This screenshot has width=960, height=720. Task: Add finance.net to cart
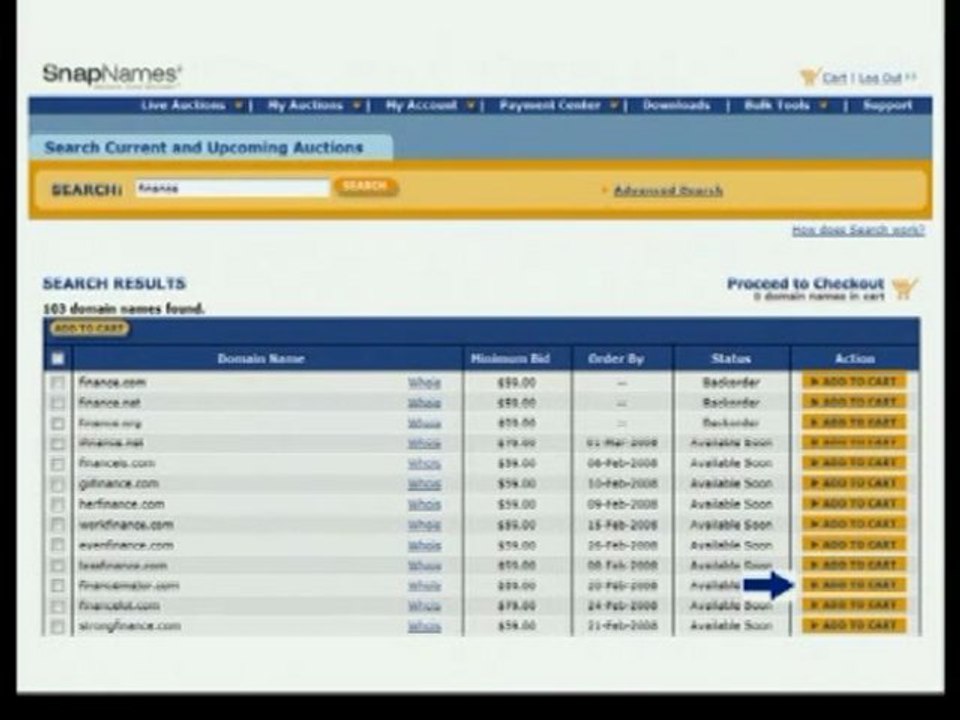click(x=854, y=402)
